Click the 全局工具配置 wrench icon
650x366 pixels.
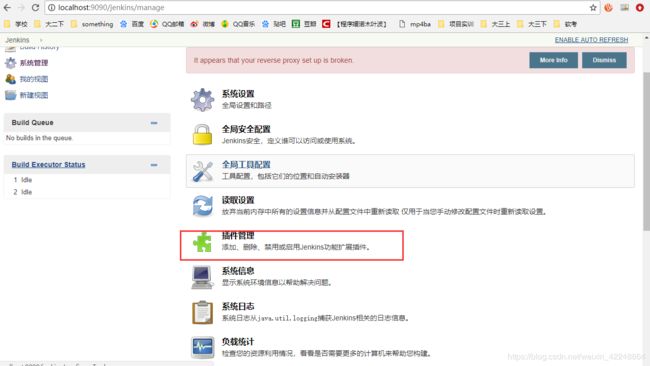pos(202,171)
